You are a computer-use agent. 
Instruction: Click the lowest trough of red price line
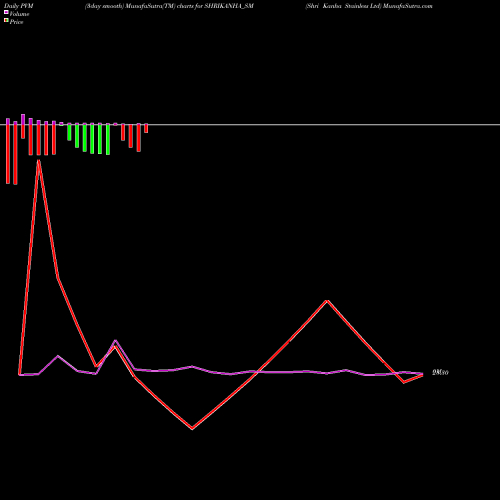click(192, 428)
